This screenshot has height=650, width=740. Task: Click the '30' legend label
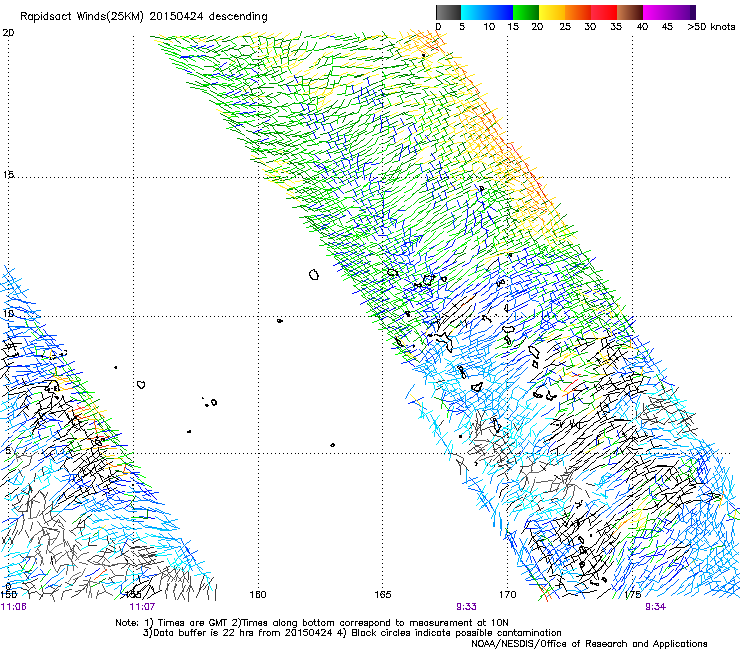[590, 27]
